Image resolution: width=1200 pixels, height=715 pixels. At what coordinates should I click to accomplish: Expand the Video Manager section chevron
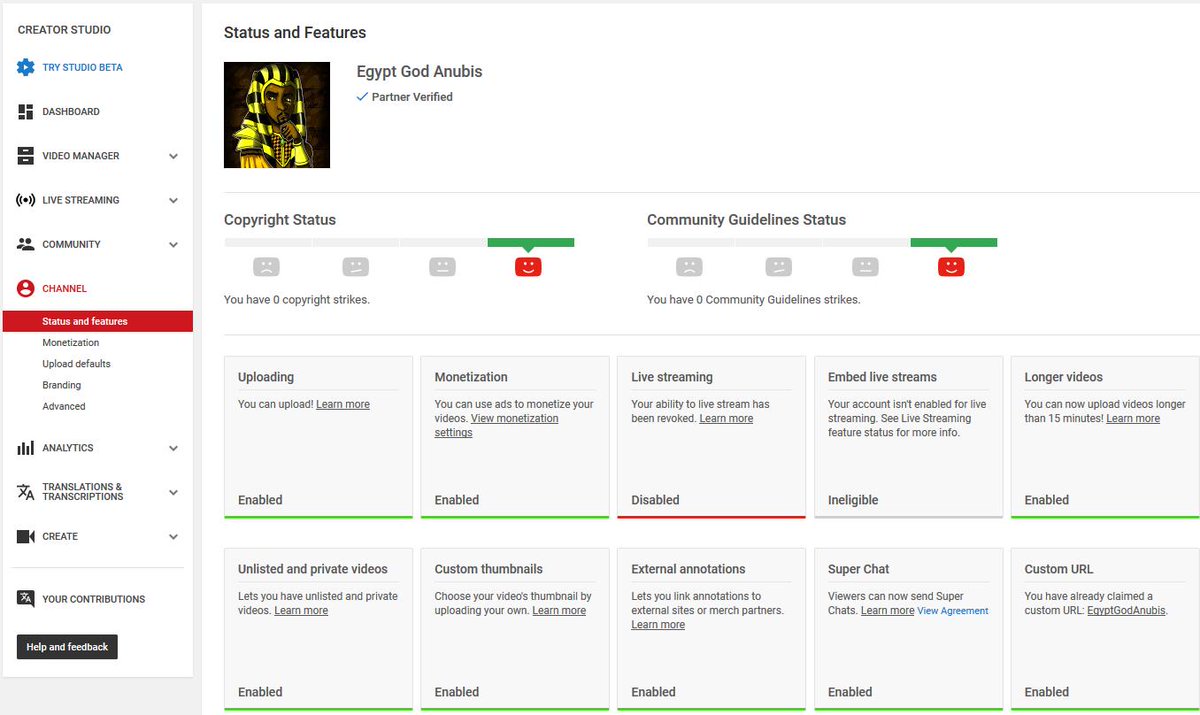(x=173, y=157)
